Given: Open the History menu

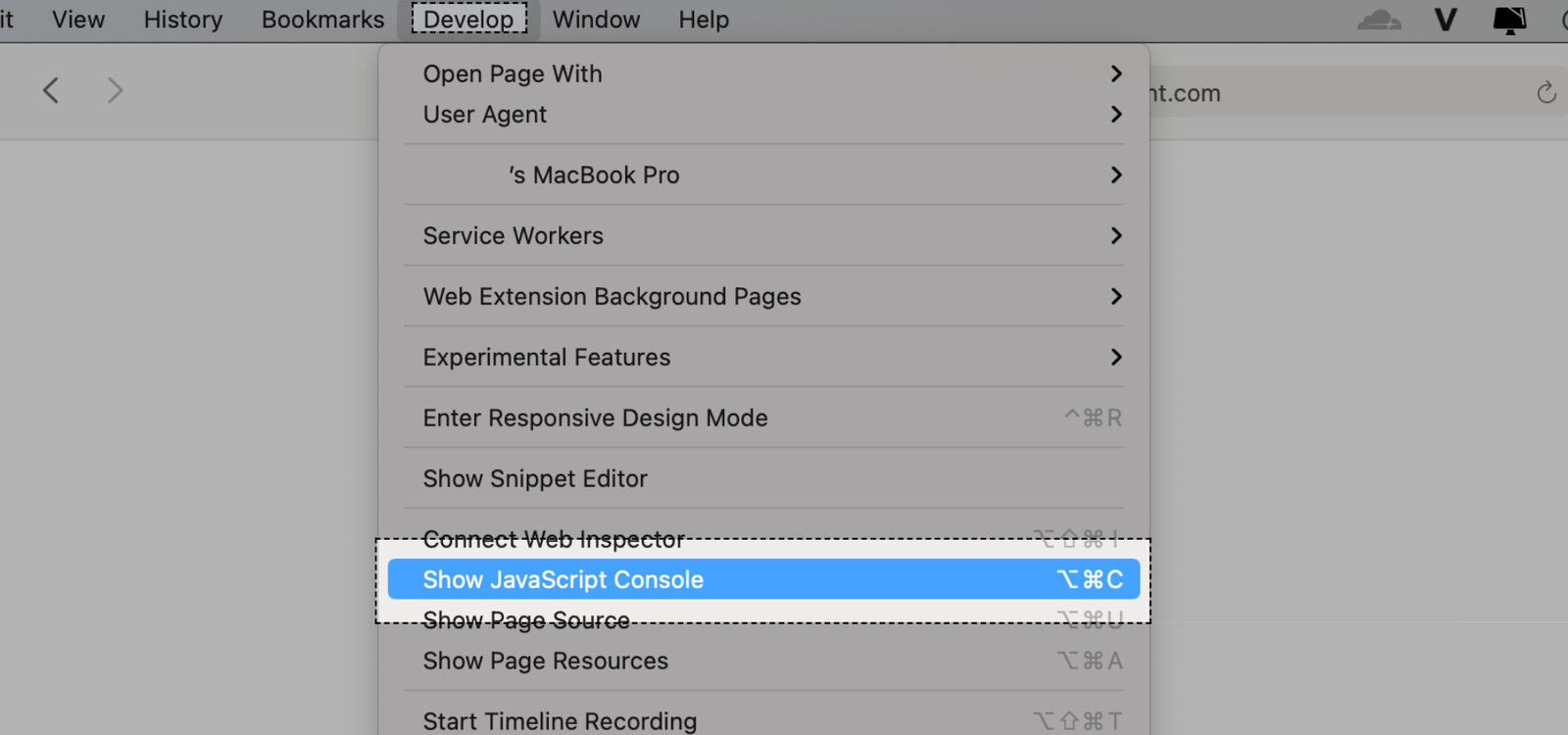Looking at the screenshot, I should (x=183, y=20).
